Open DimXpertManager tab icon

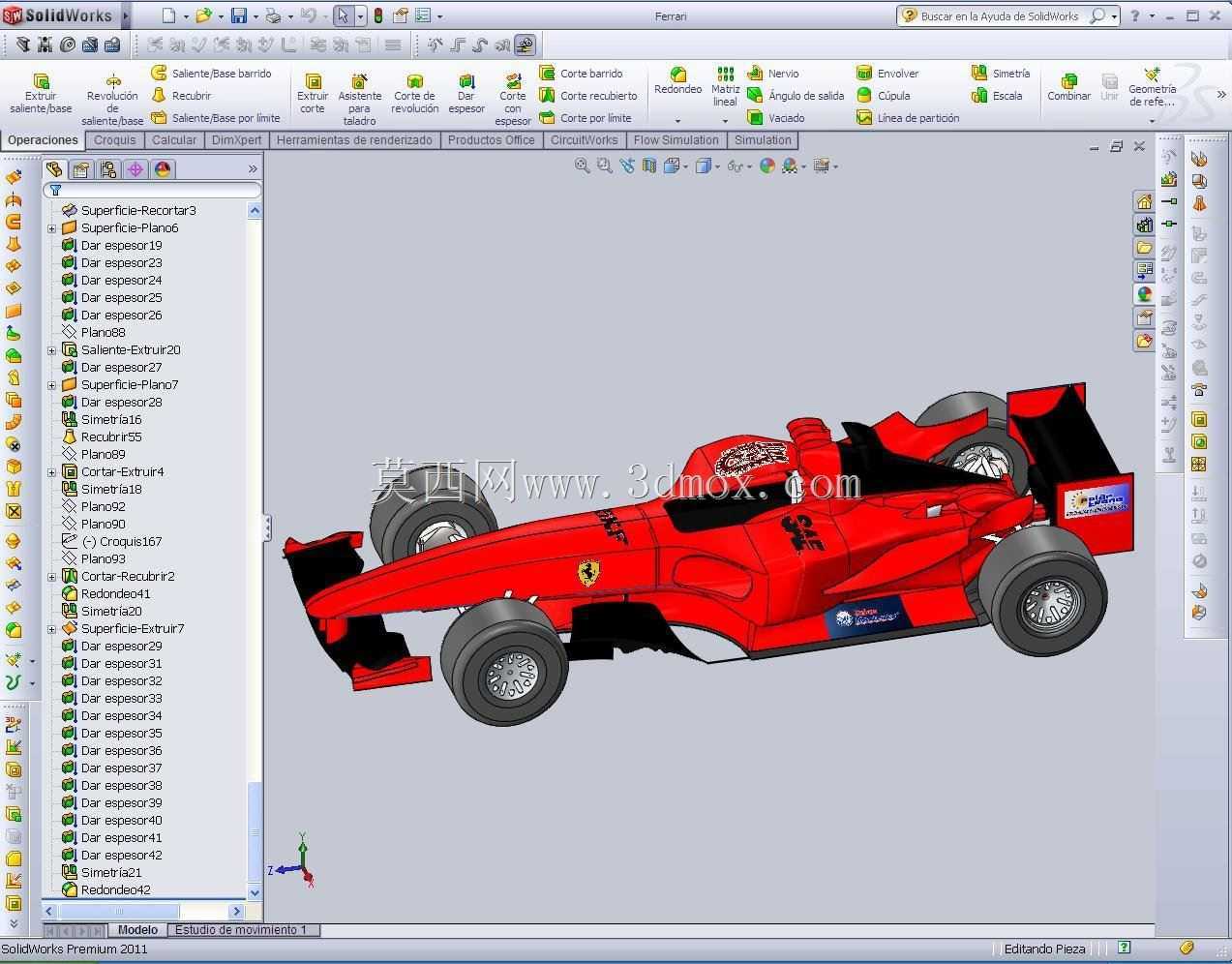coord(135,169)
